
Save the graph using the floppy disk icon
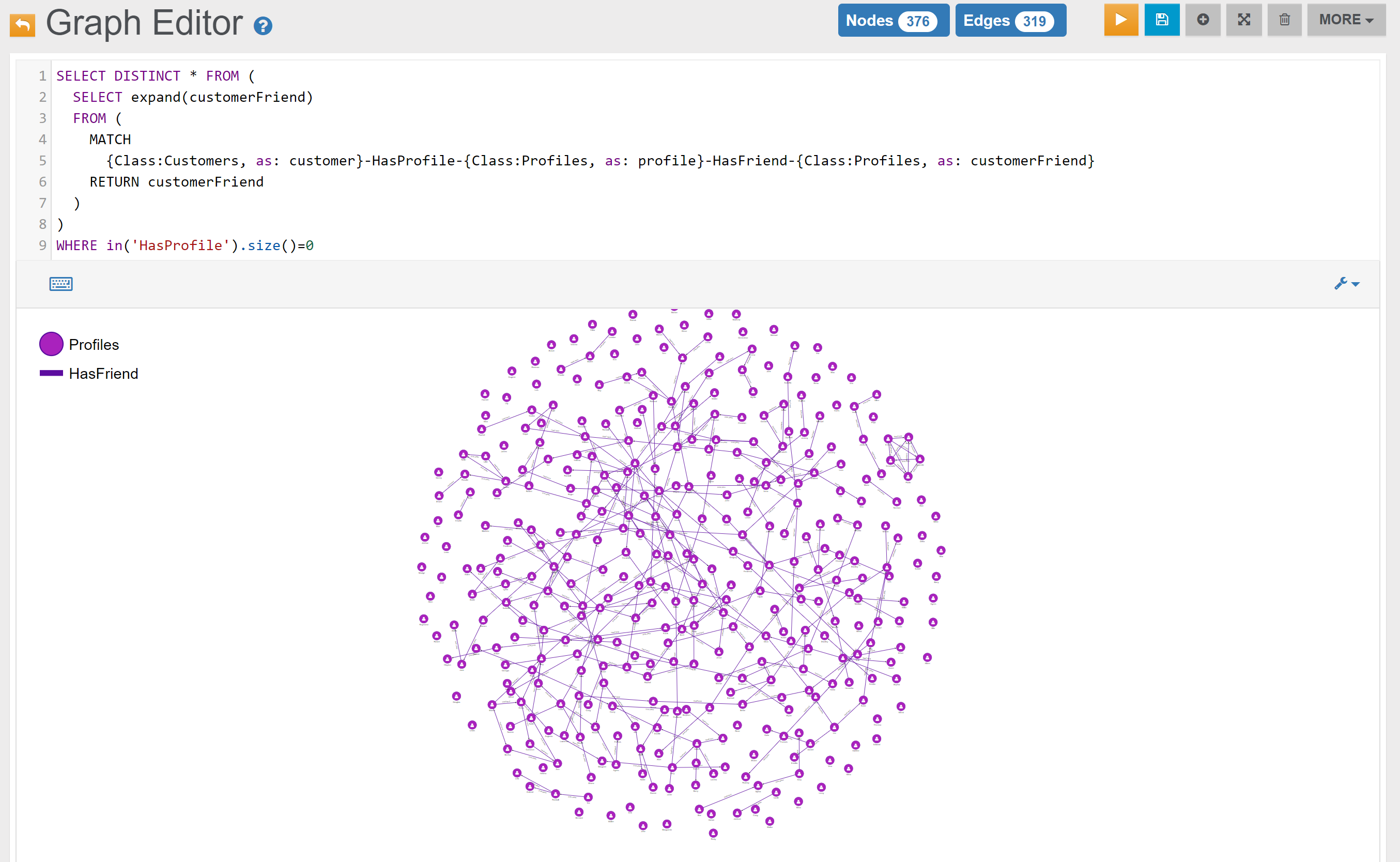point(1161,20)
